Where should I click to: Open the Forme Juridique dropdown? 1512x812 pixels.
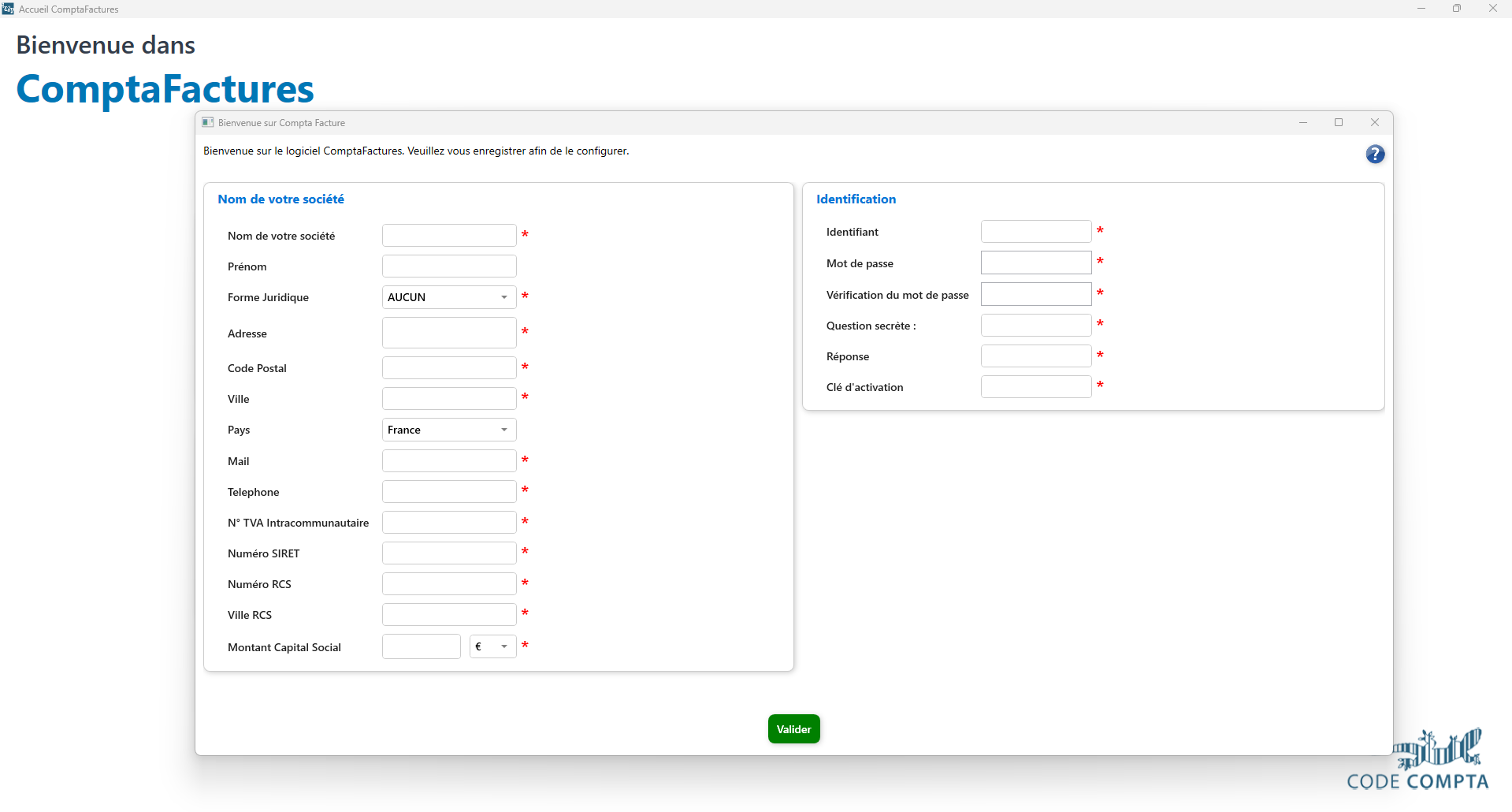[x=449, y=297]
